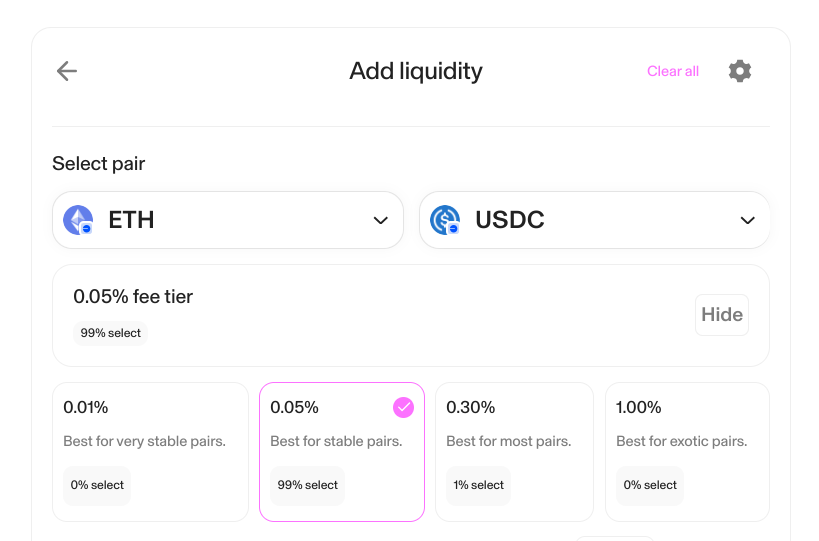The image size is (819, 541).
Task: Click the 0% select badge in 1.00% card
Action: (x=650, y=485)
